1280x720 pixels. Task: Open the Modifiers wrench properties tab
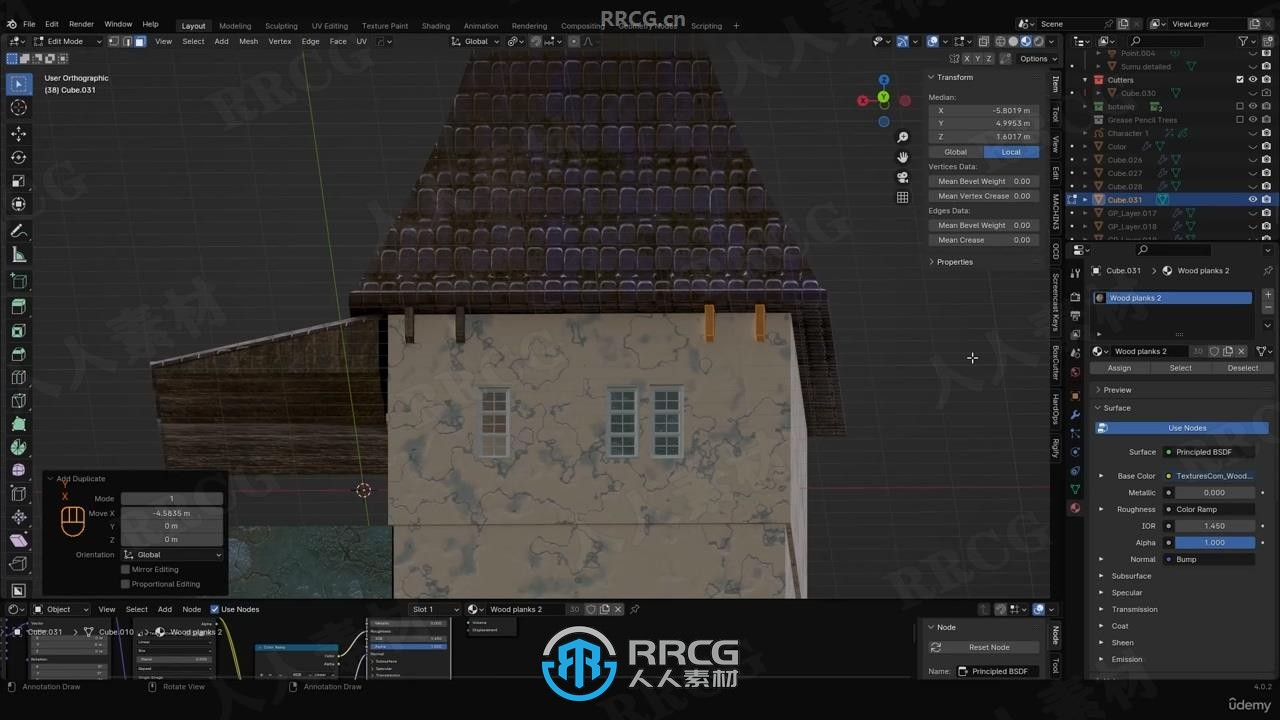(x=1075, y=414)
